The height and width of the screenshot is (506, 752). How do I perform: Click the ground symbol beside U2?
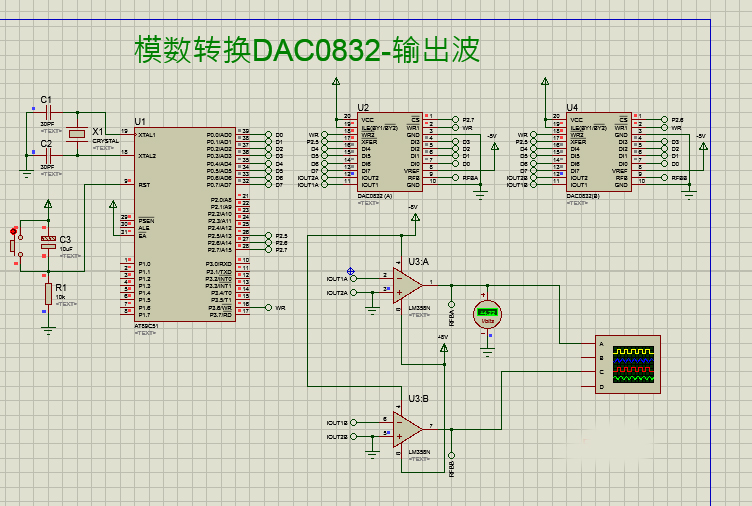click(x=480, y=195)
